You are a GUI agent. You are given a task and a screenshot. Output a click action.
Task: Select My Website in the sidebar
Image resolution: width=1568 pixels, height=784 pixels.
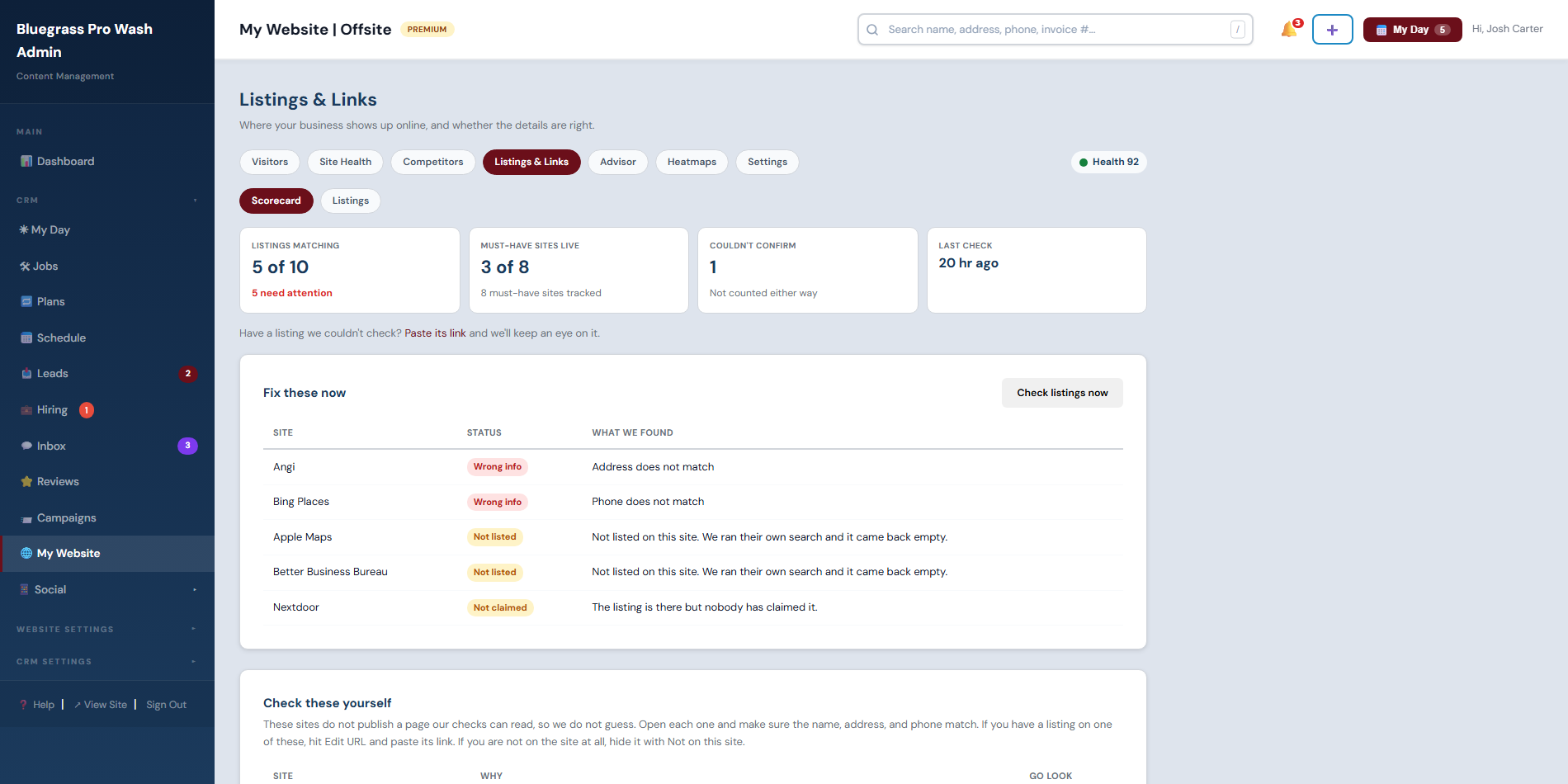[x=107, y=554]
